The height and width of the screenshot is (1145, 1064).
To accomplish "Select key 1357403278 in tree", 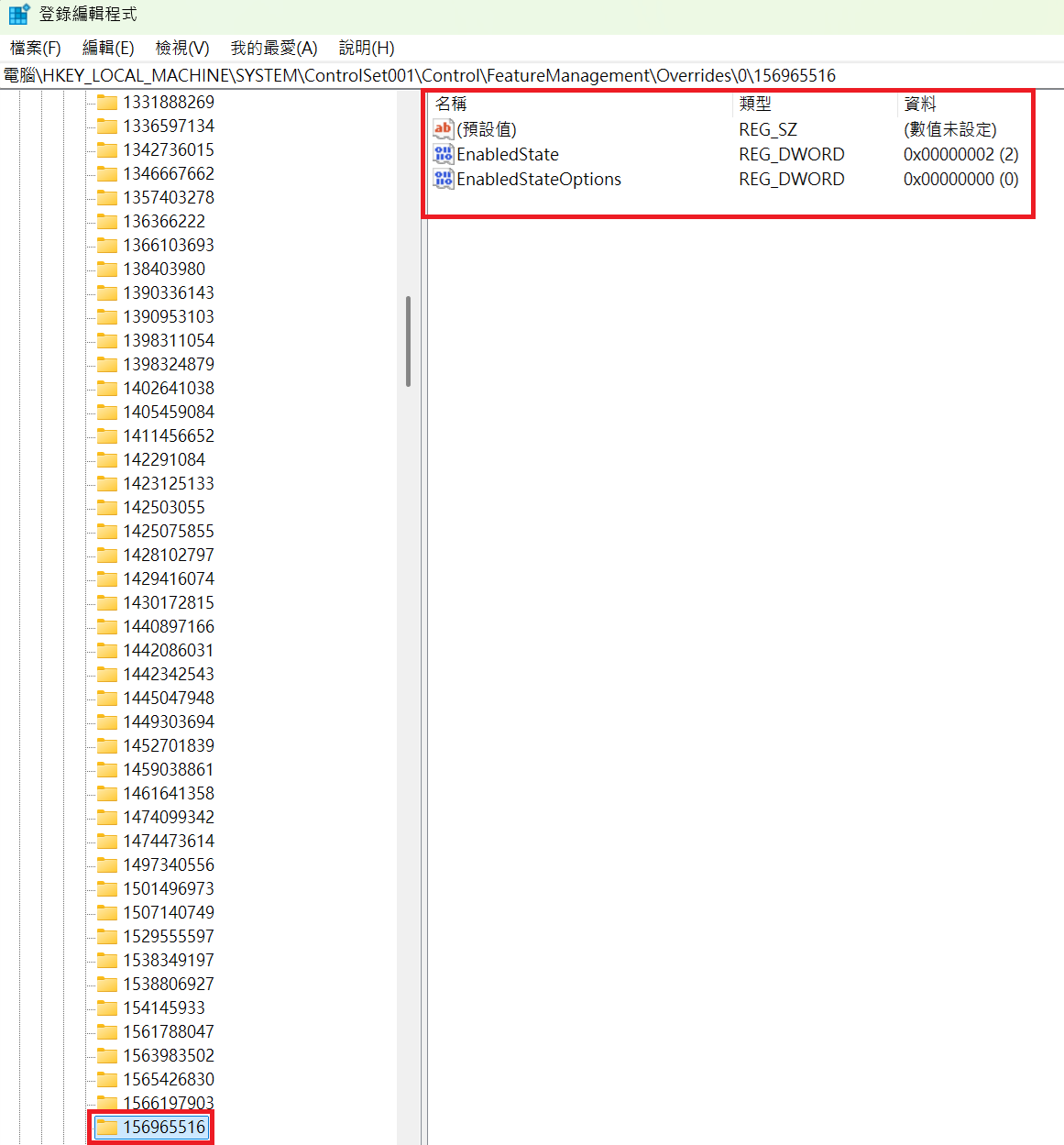I will pos(169,197).
